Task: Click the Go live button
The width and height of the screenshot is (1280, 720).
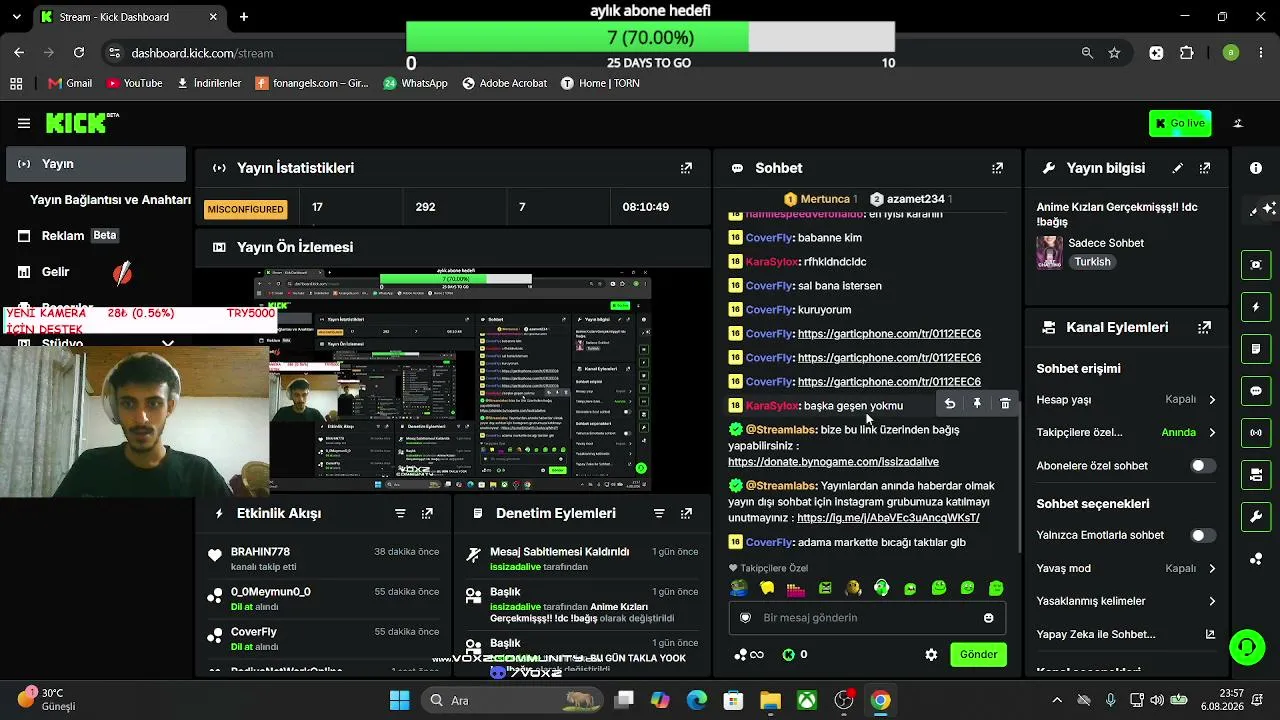Action: [x=1180, y=123]
